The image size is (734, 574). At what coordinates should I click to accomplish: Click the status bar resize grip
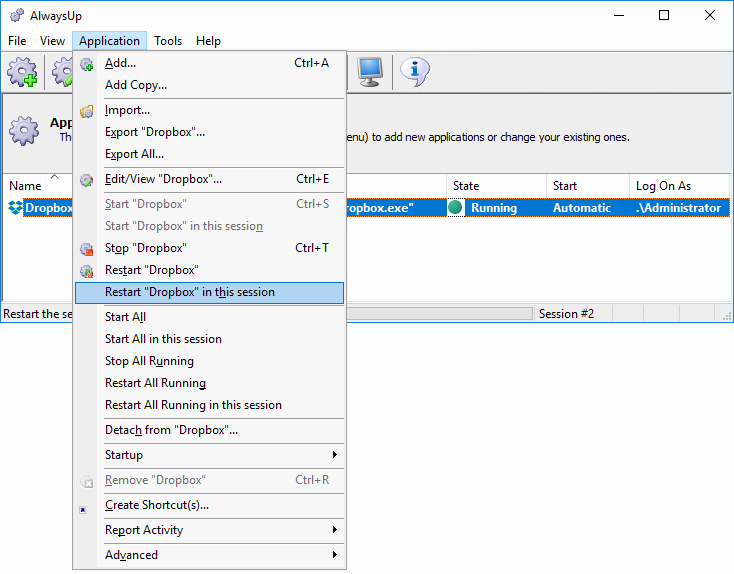727,316
